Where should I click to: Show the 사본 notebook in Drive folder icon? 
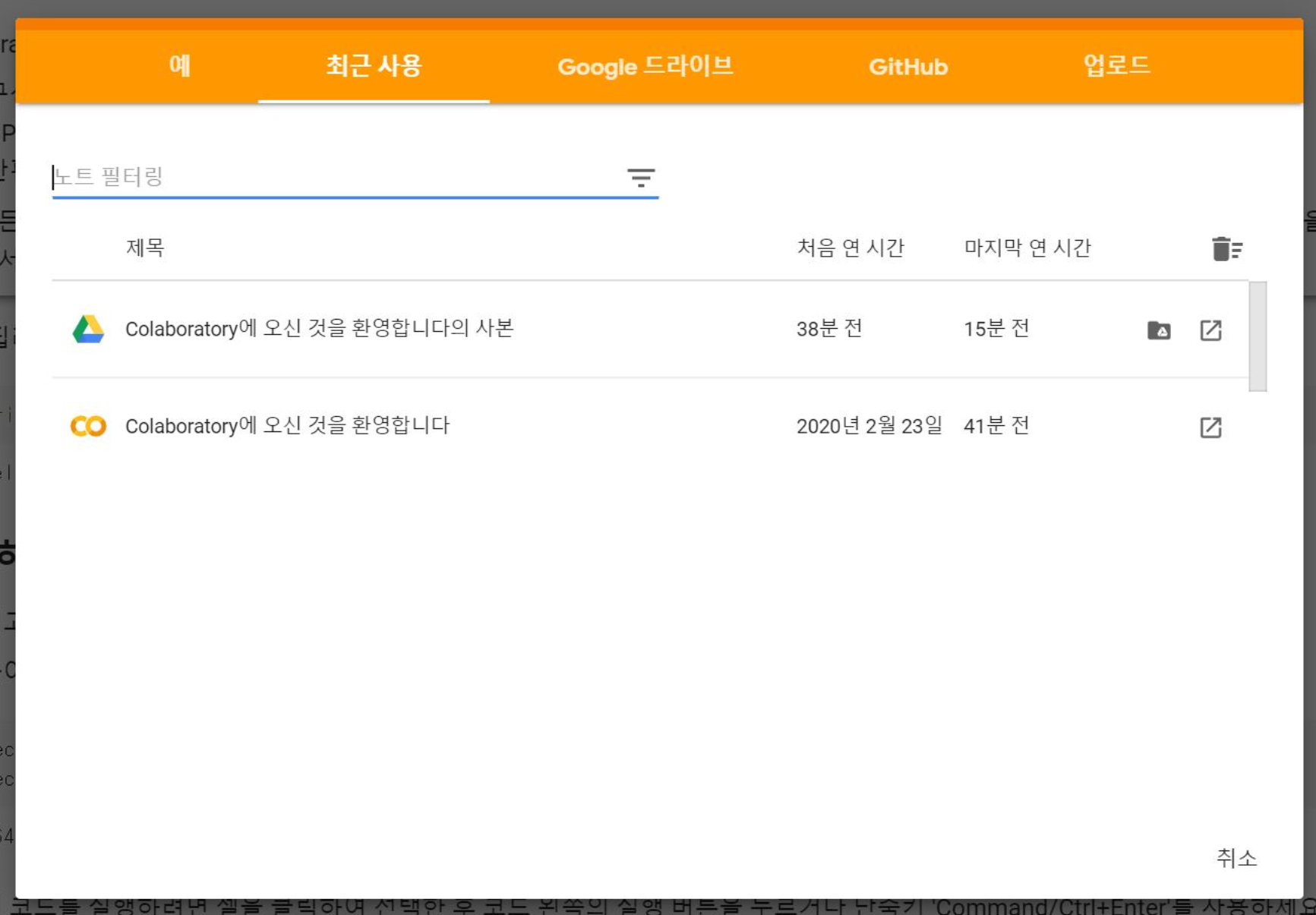pyautogui.click(x=1159, y=330)
